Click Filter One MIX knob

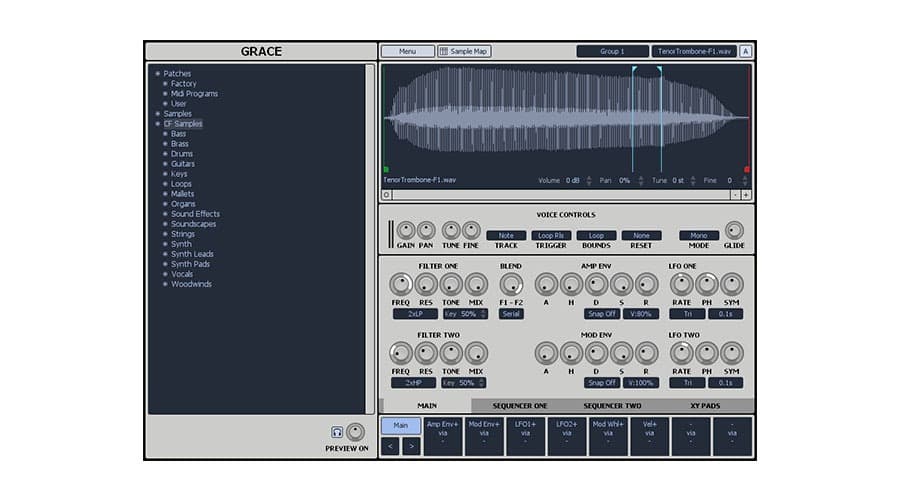tap(476, 284)
